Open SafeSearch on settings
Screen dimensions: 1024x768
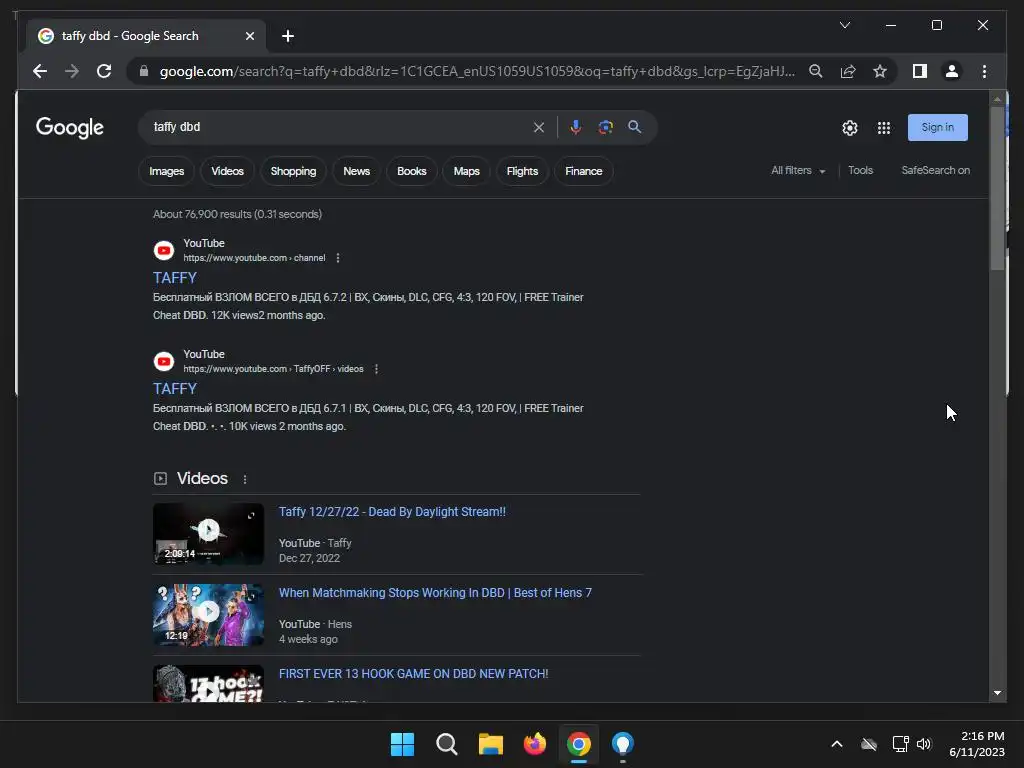tap(935, 170)
